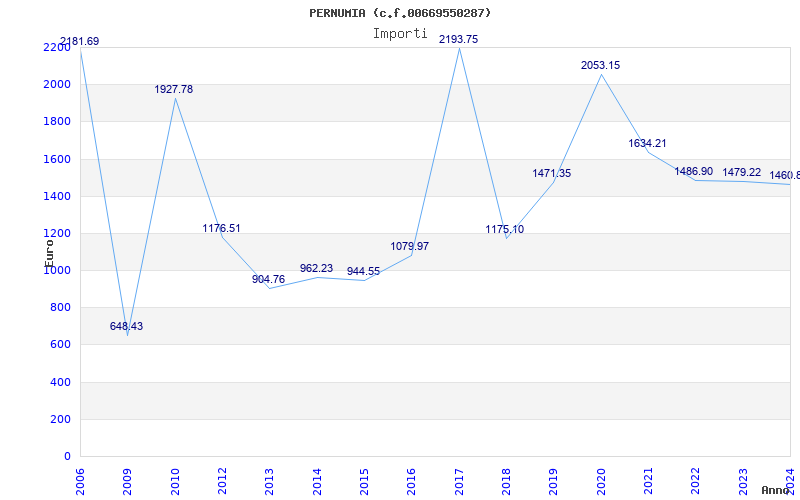Click the y-axis value 800
The height and width of the screenshot is (500, 800).
pos(60,308)
